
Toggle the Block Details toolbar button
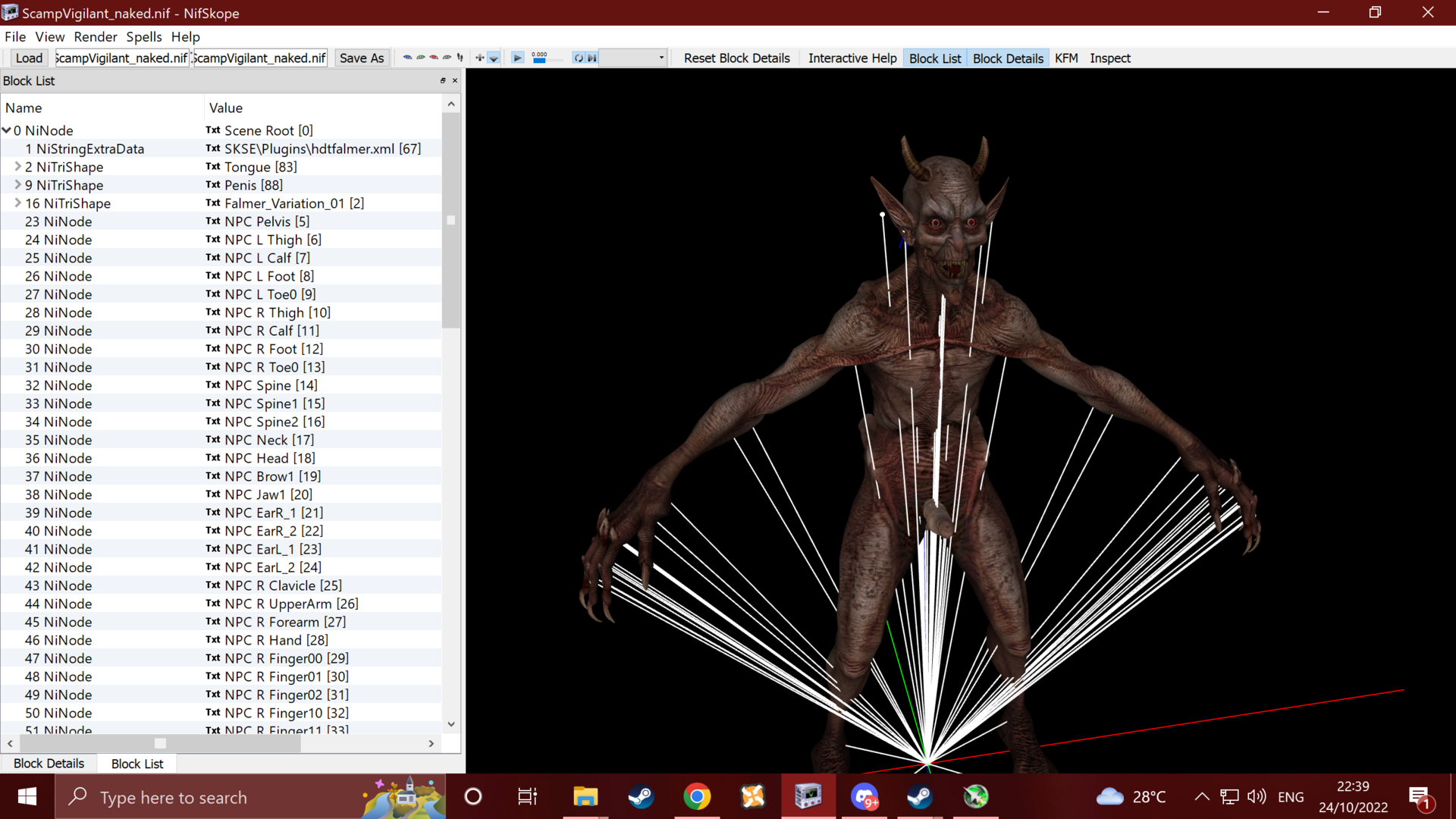point(1008,58)
